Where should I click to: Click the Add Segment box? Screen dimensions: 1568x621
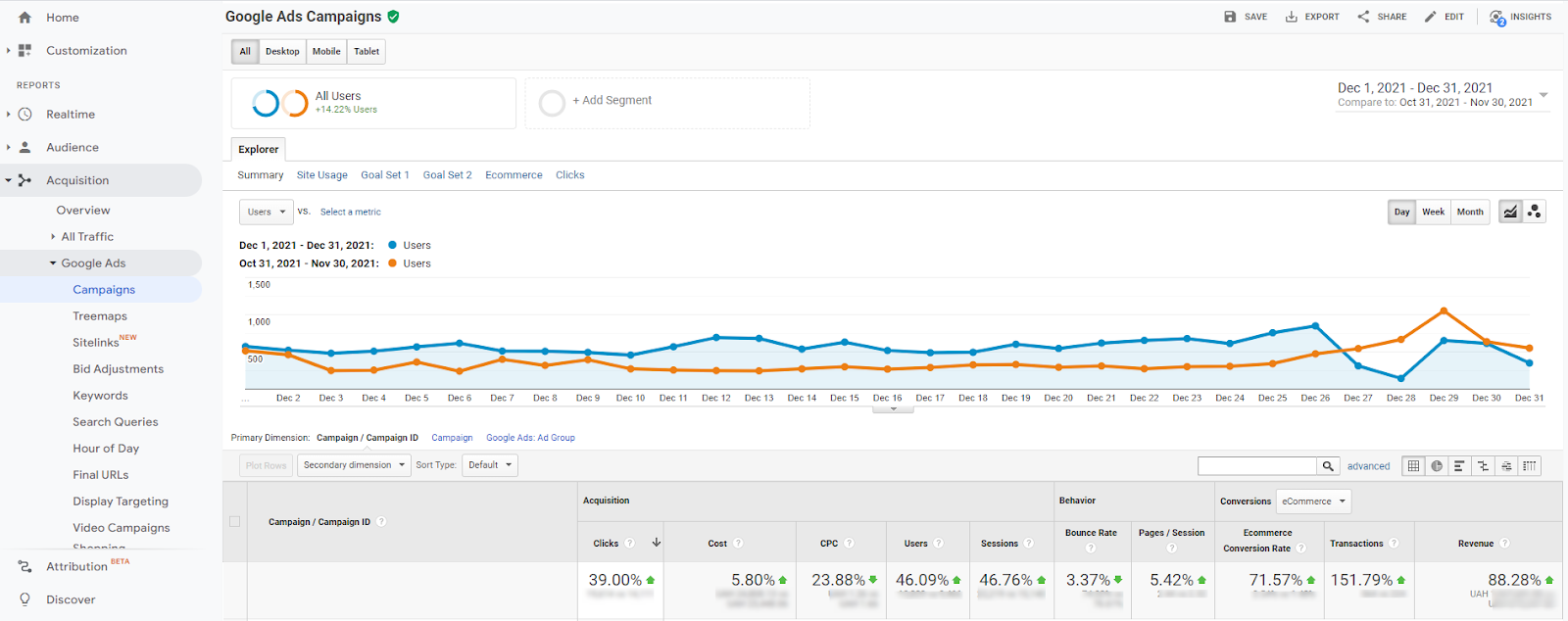tap(667, 103)
